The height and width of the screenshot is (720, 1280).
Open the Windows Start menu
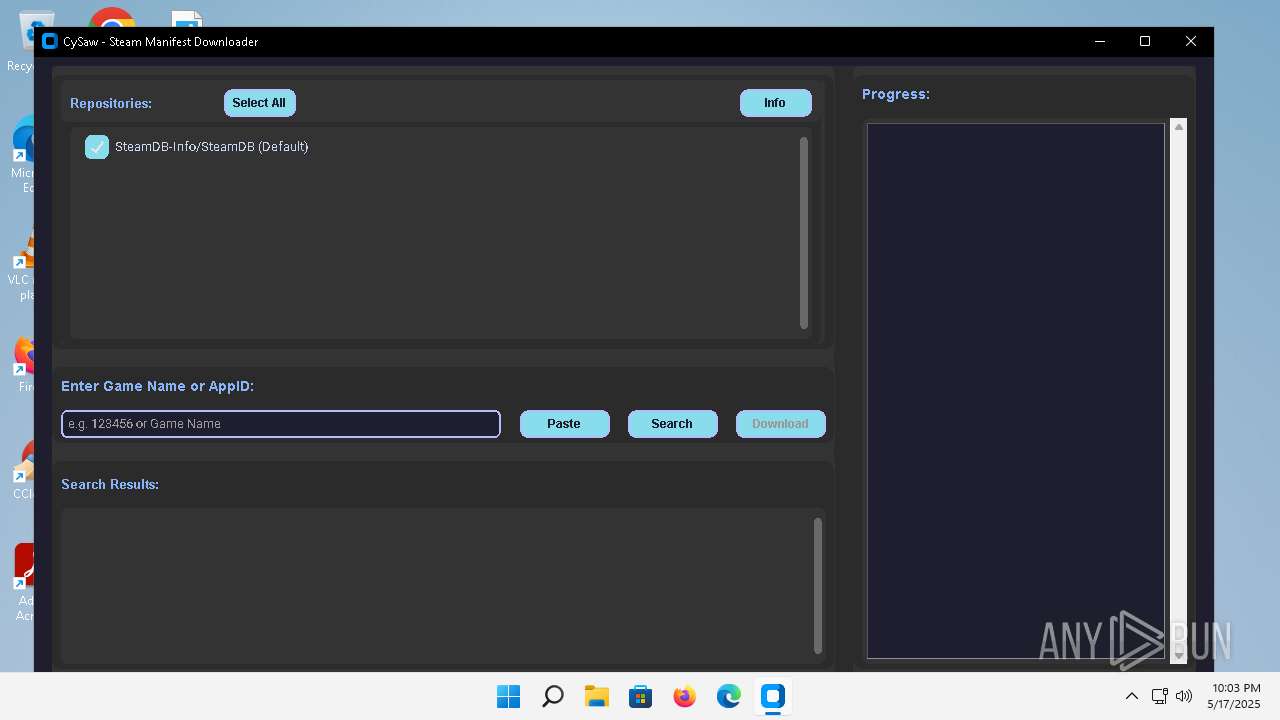[509, 697]
